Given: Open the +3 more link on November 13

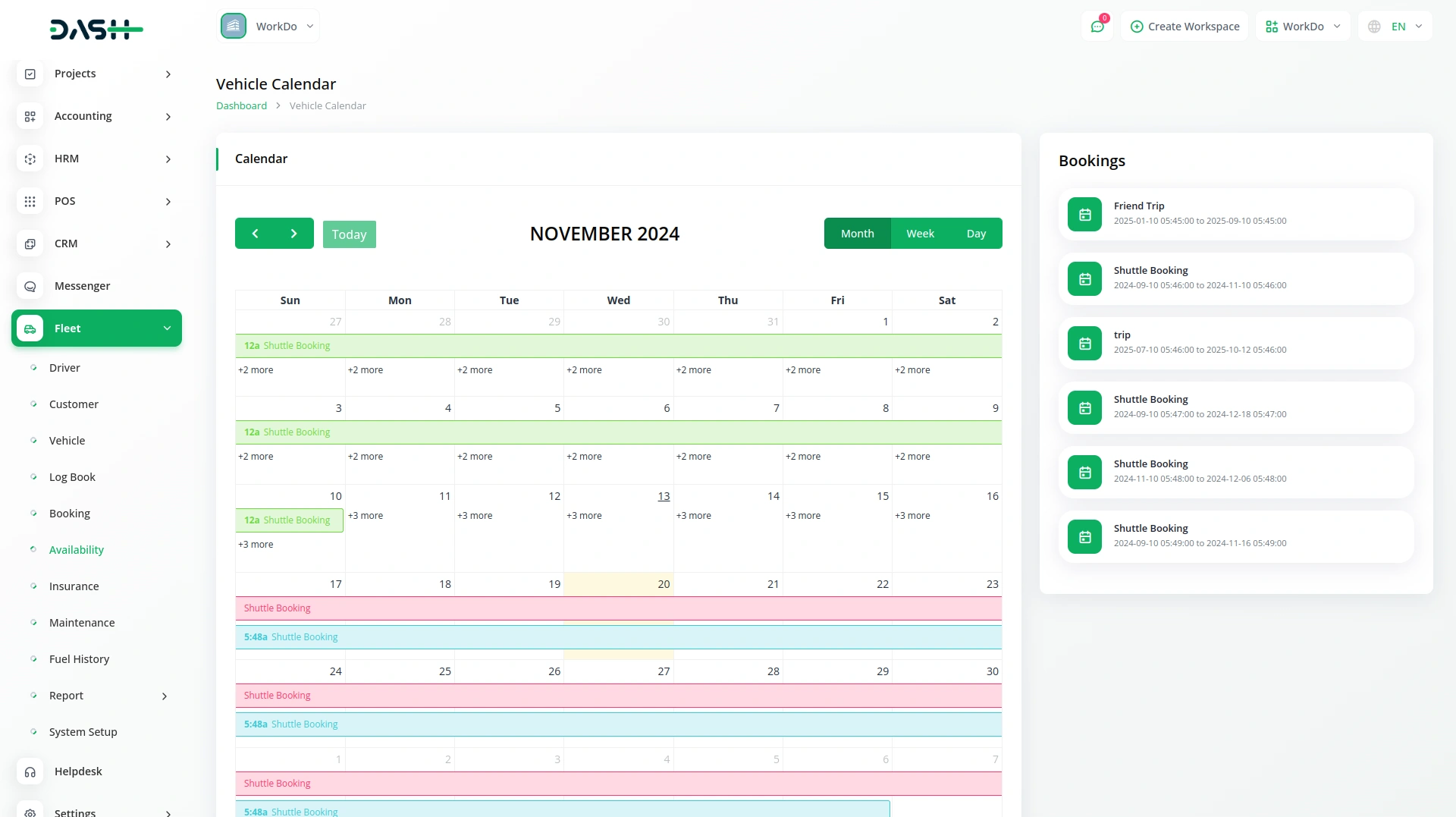Looking at the screenshot, I should [584, 516].
